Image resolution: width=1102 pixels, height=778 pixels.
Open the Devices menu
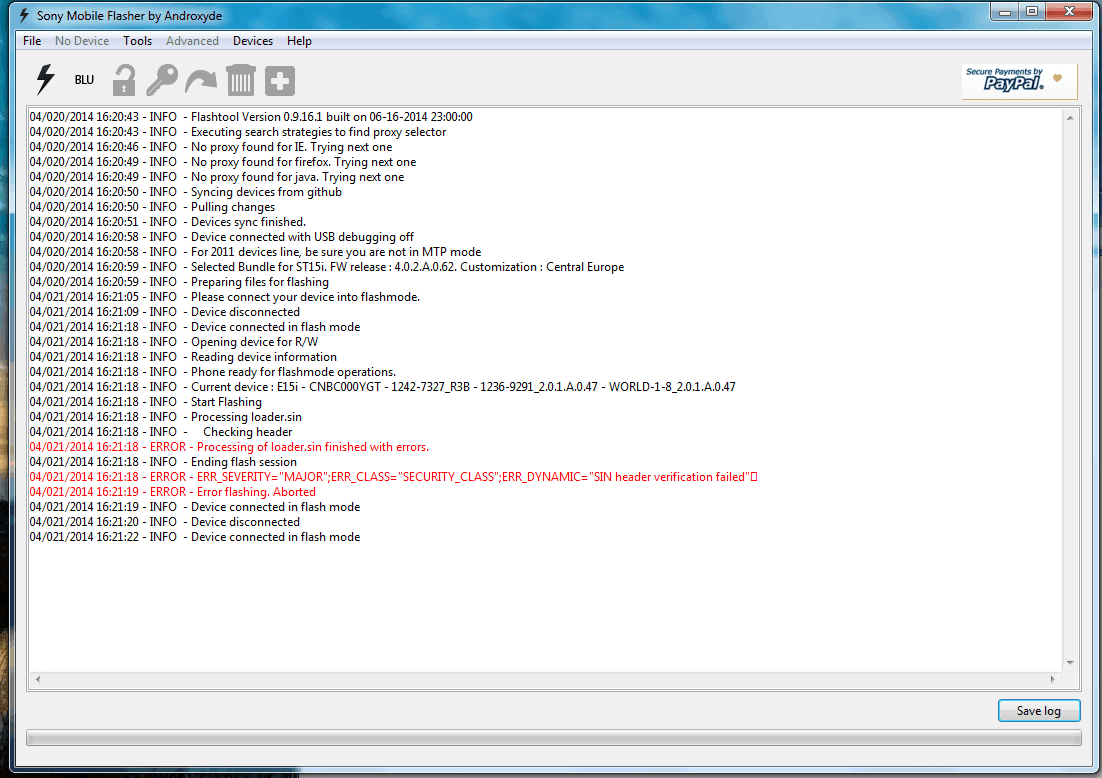[253, 41]
